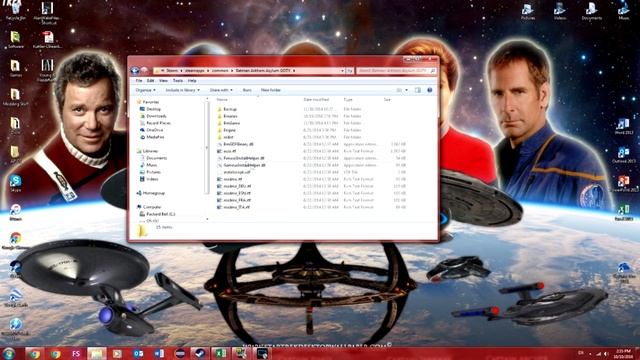Open the Music desktop icon
The height and width of the screenshot is (360, 640).
[623, 11]
